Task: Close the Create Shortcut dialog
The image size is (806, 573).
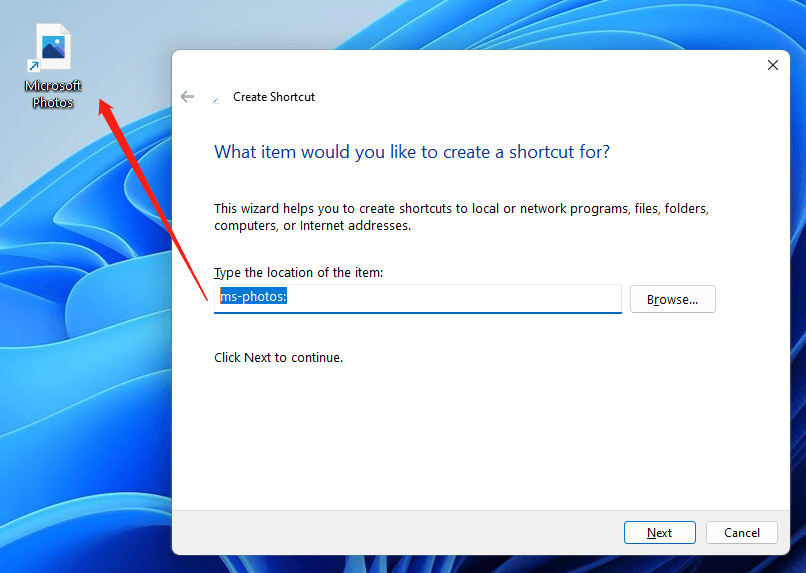Action: click(772, 65)
